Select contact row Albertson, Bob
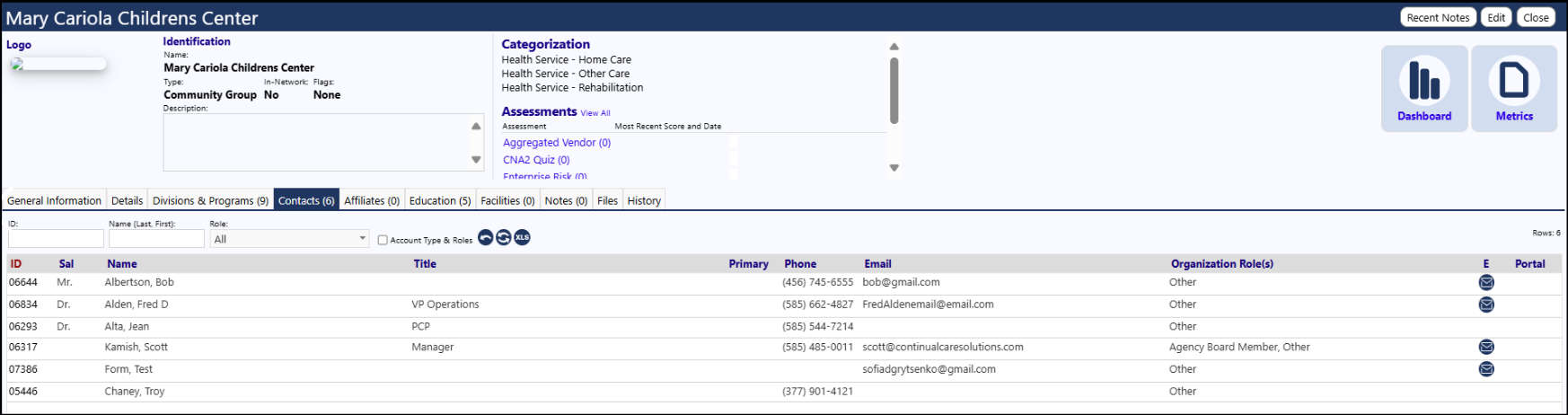Screen dimensions: 1568x415 pyautogui.click(x=784, y=282)
